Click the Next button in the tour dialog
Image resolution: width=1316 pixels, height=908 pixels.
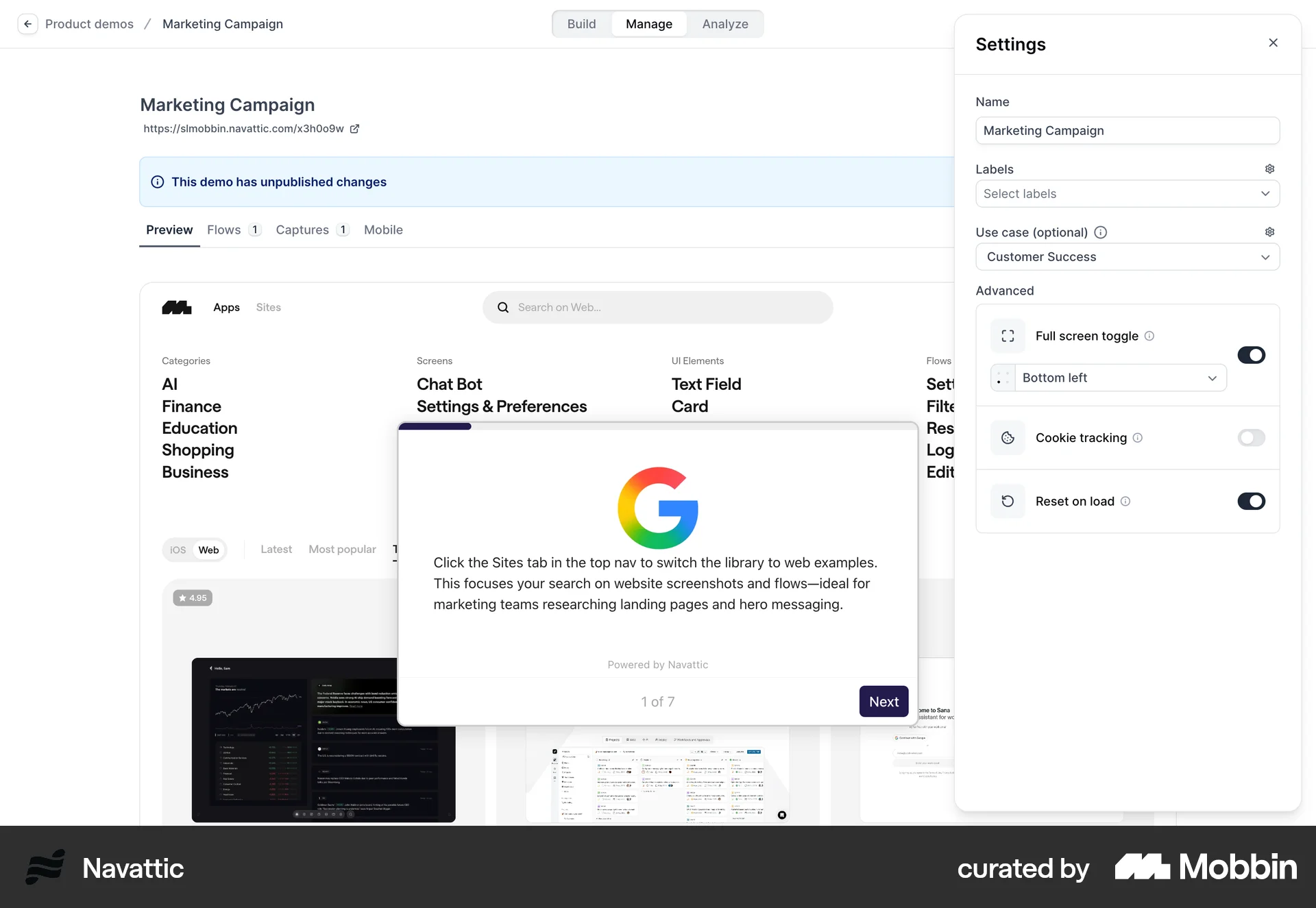(x=884, y=701)
